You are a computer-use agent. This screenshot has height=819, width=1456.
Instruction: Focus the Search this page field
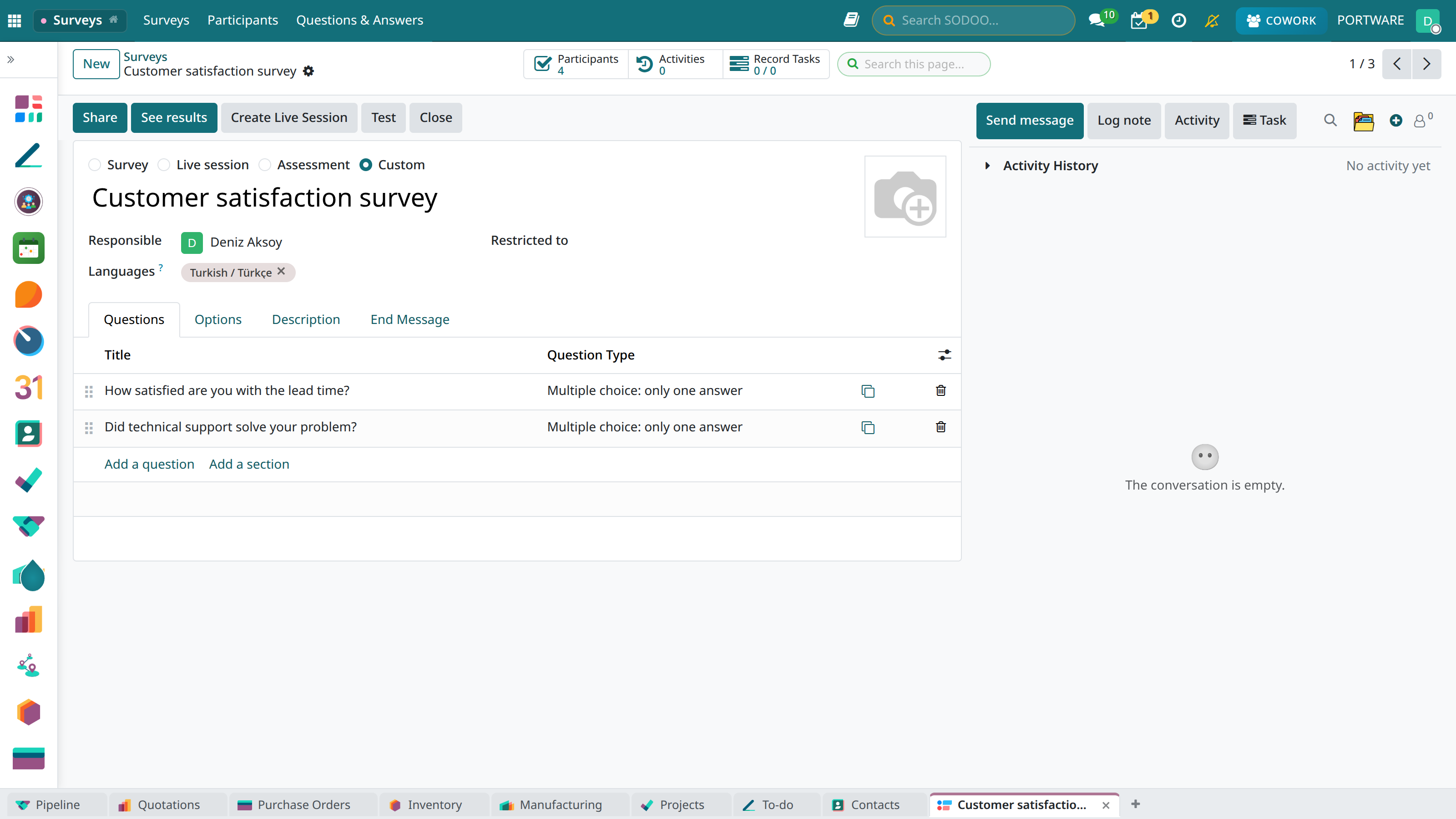[x=913, y=64]
